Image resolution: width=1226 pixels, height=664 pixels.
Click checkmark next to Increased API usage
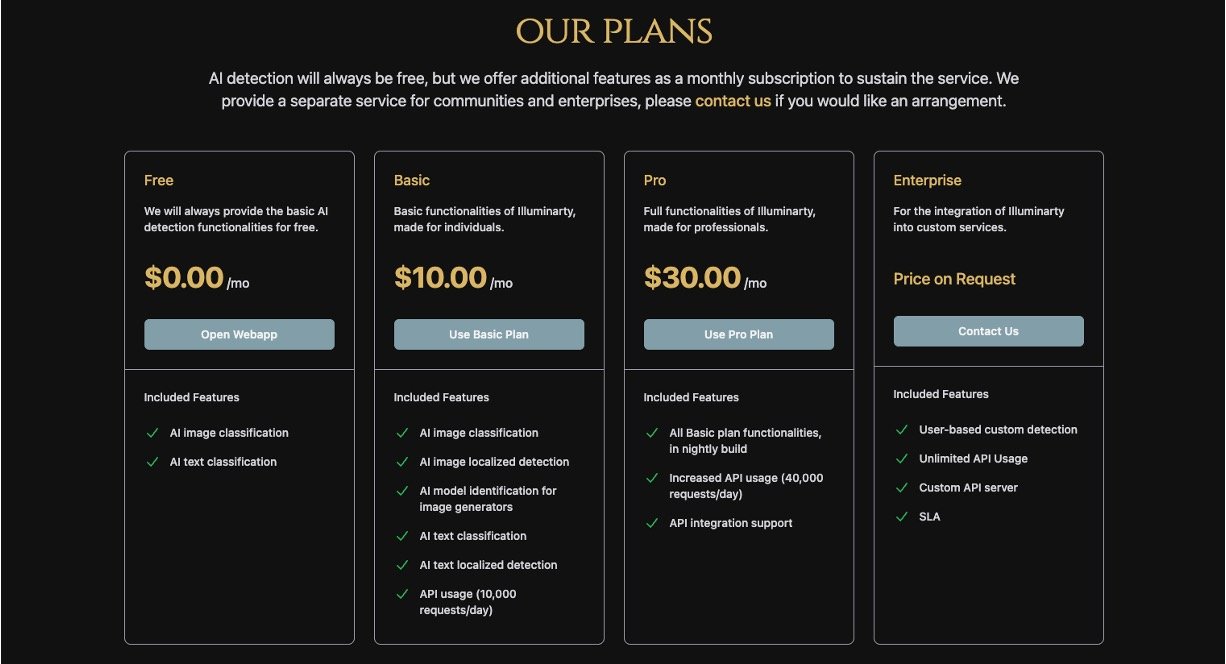point(653,478)
